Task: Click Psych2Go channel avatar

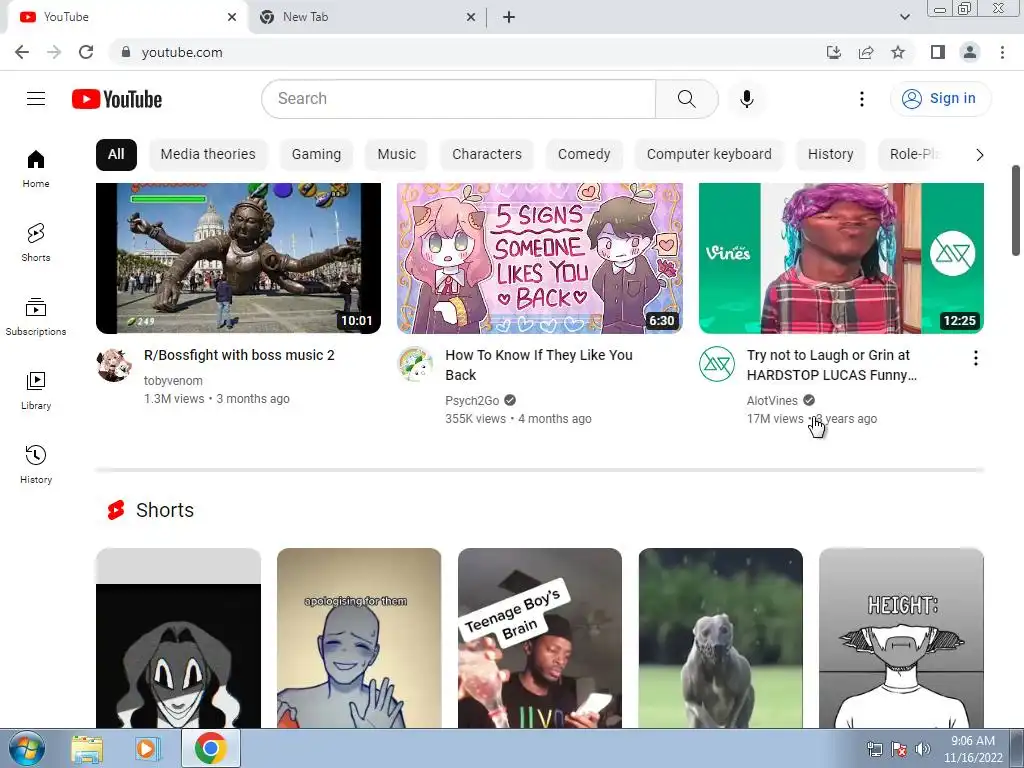Action: [x=415, y=364]
